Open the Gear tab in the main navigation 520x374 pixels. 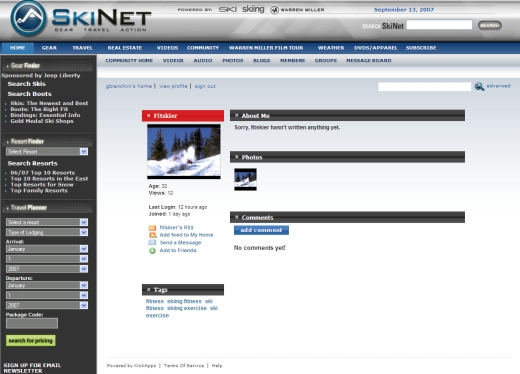[49, 48]
